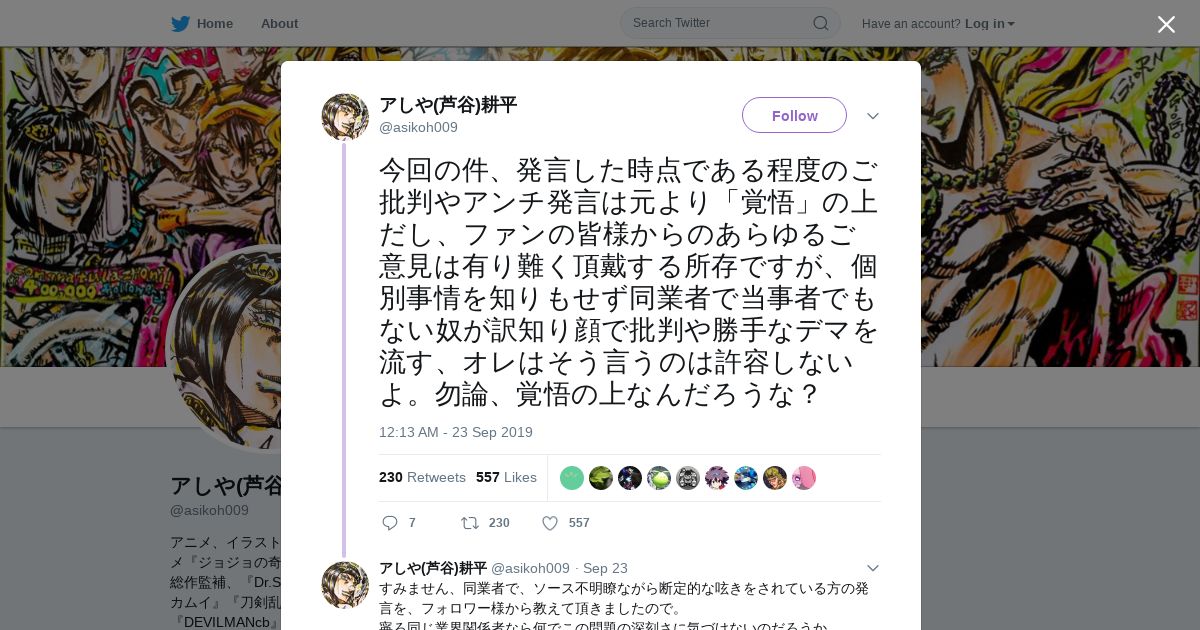Open the avatar on the reply tweet
This screenshot has height=630, width=1200.
(345, 585)
